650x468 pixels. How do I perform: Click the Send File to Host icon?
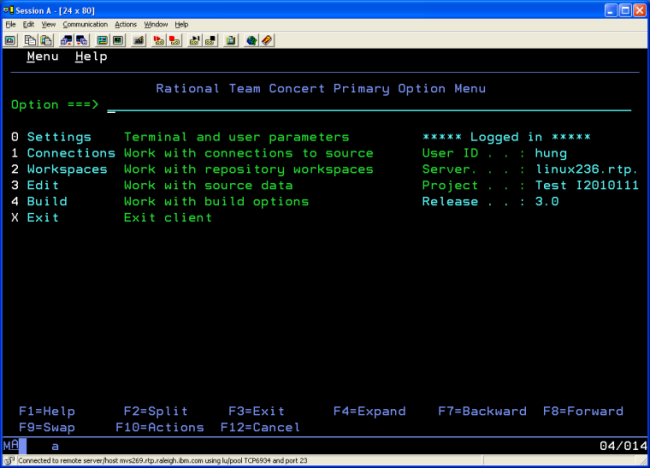tap(66, 40)
